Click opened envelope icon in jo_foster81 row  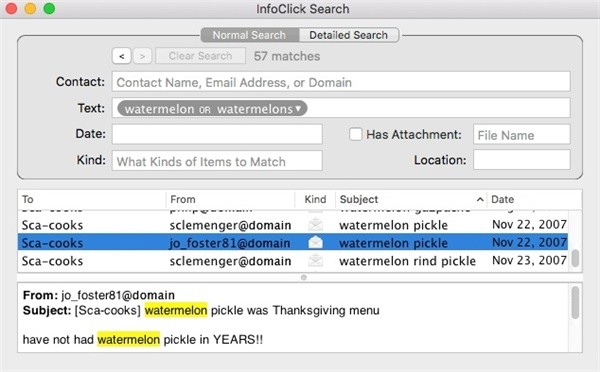click(x=315, y=242)
